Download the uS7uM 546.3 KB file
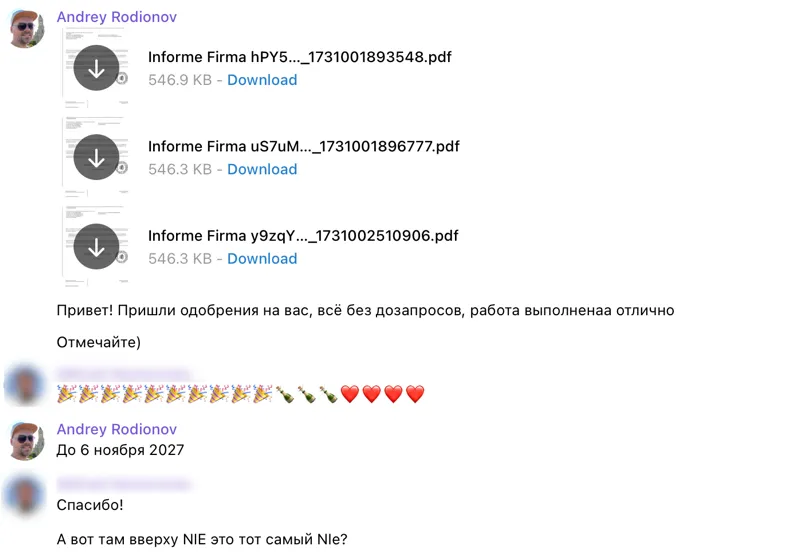 pyautogui.click(x=262, y=169)
